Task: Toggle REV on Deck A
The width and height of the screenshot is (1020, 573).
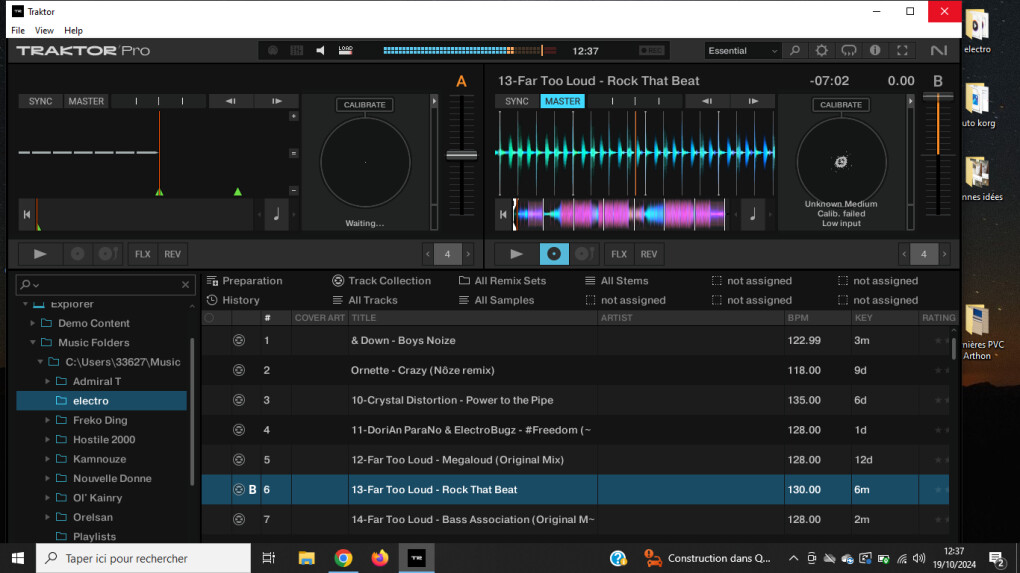Action: [172, 254]
